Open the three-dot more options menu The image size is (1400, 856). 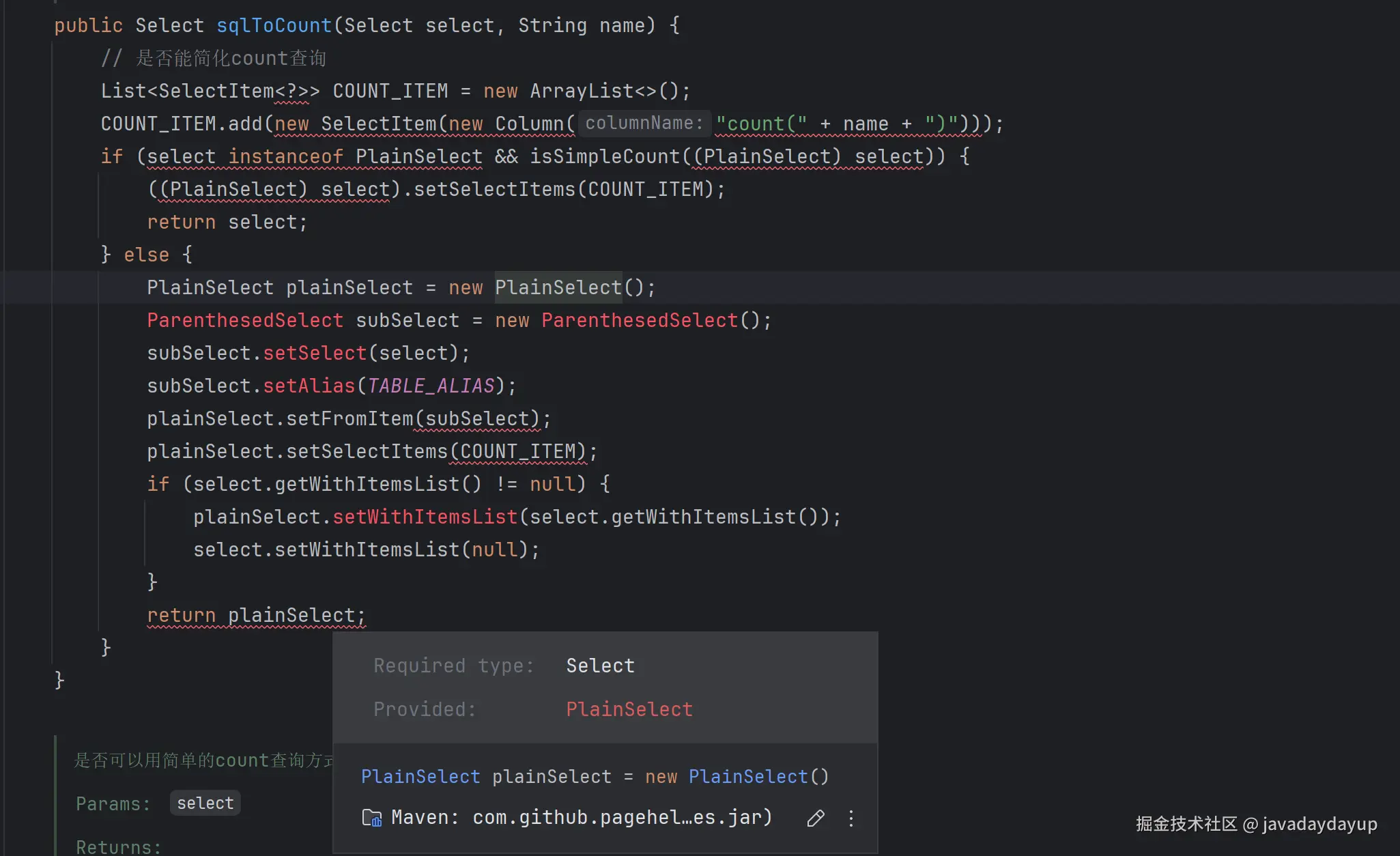[851, 818]
